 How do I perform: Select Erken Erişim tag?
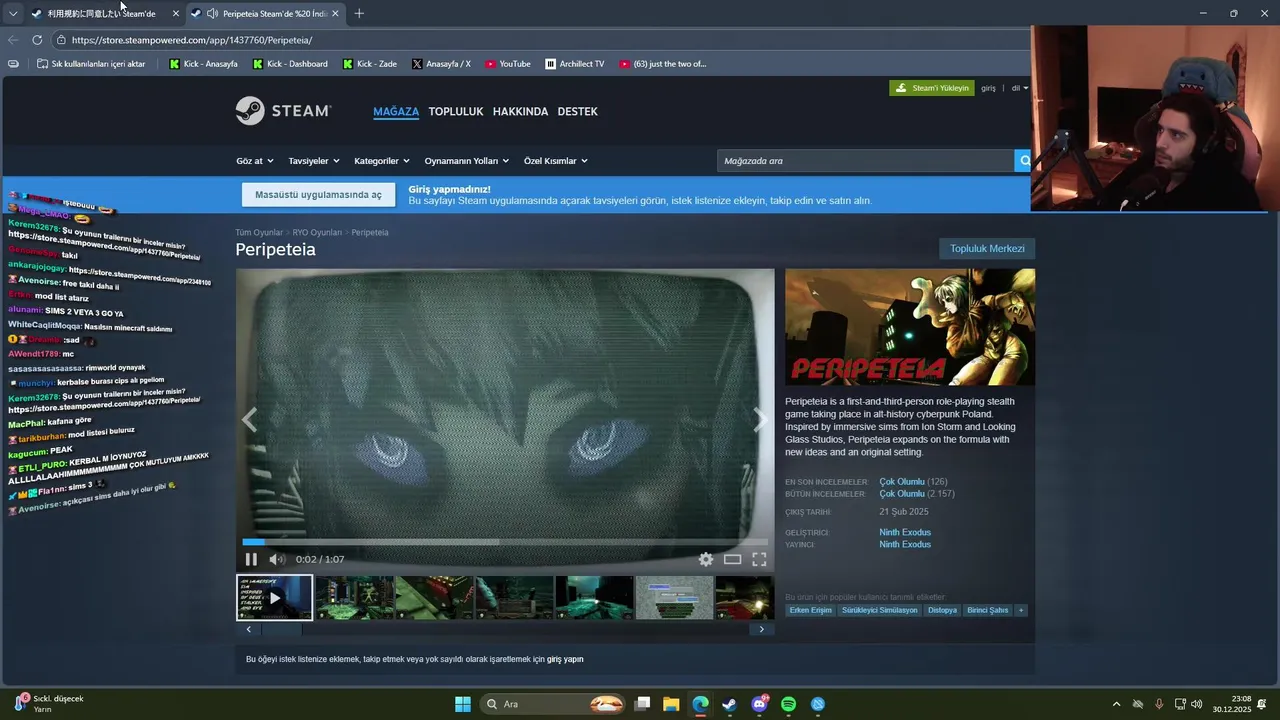pyautogui.click(x=810, y=610)
